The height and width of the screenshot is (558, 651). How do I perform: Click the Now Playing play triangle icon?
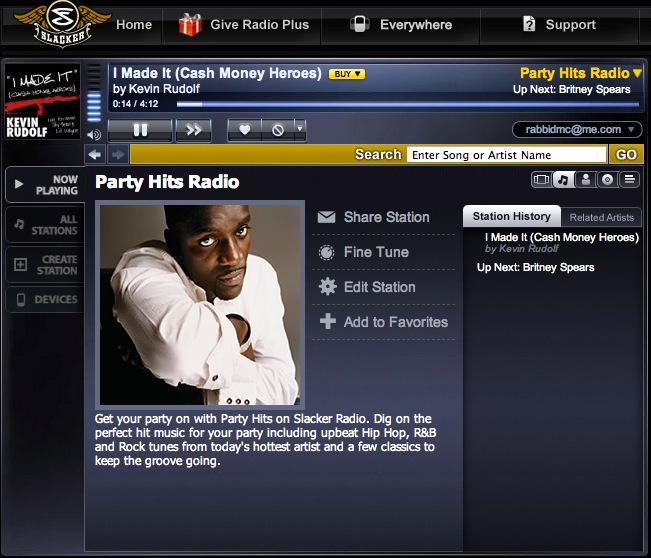19,184
